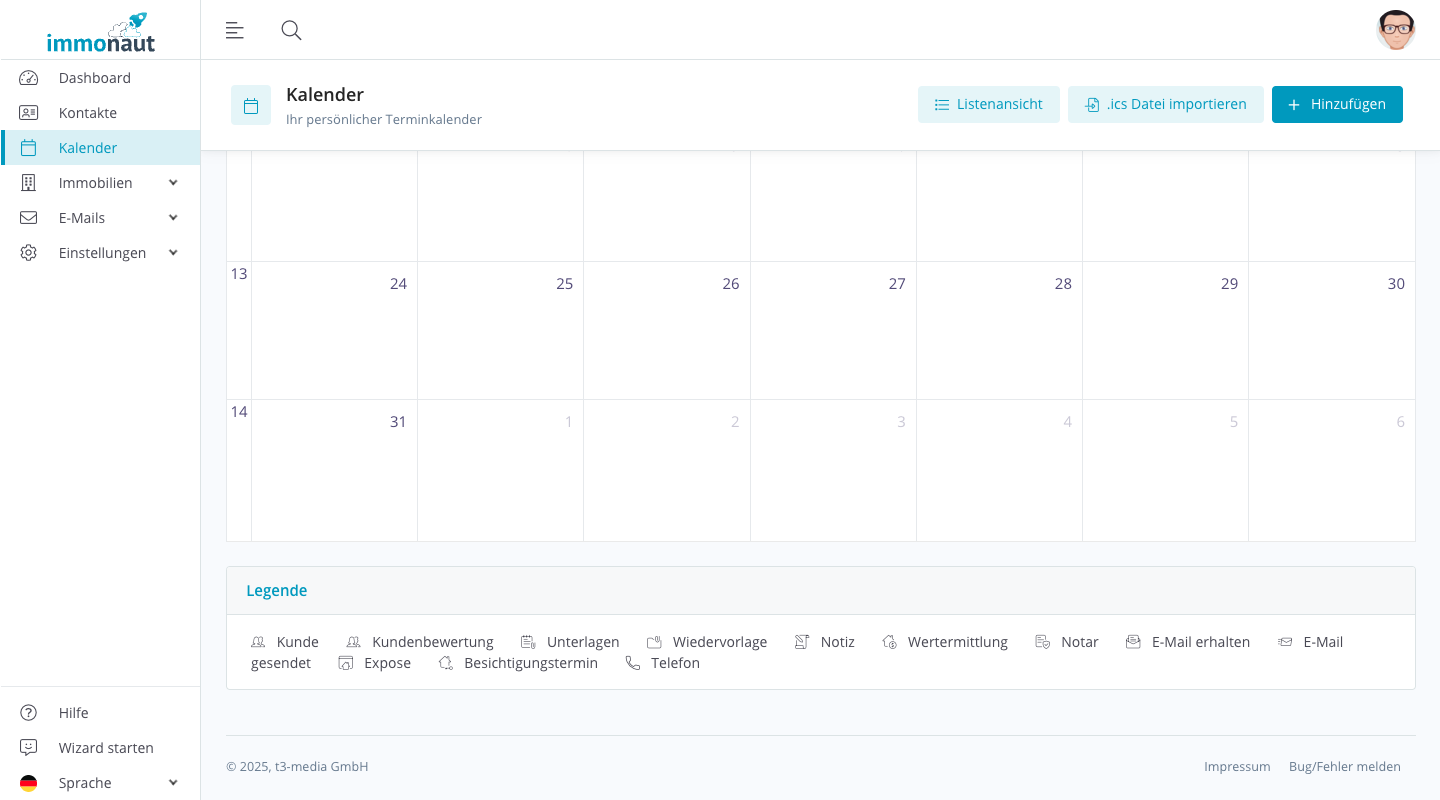The image size is (1440, 800).
Task: Select the Notiz legend icon
Action: [x=801, y=641]
